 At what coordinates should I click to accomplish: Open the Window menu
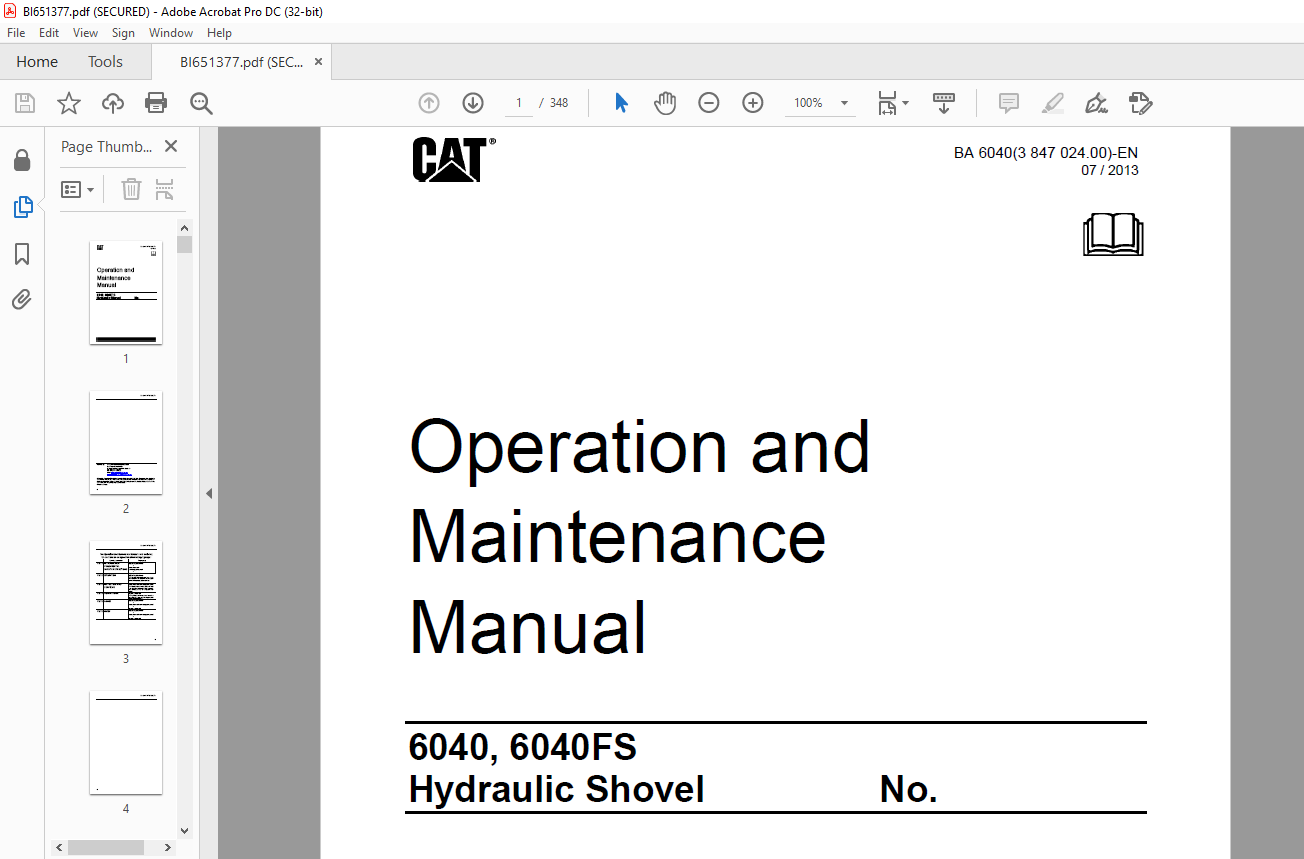click(x=171, y=33)
